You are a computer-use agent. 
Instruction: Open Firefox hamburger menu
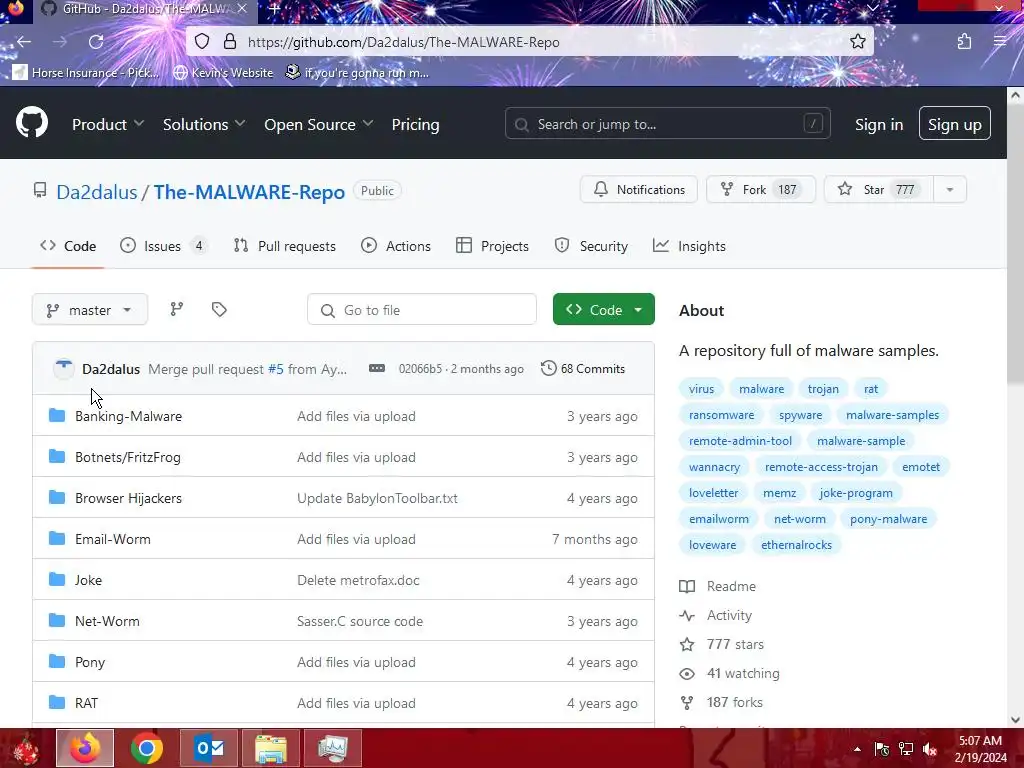click(999, 42)
